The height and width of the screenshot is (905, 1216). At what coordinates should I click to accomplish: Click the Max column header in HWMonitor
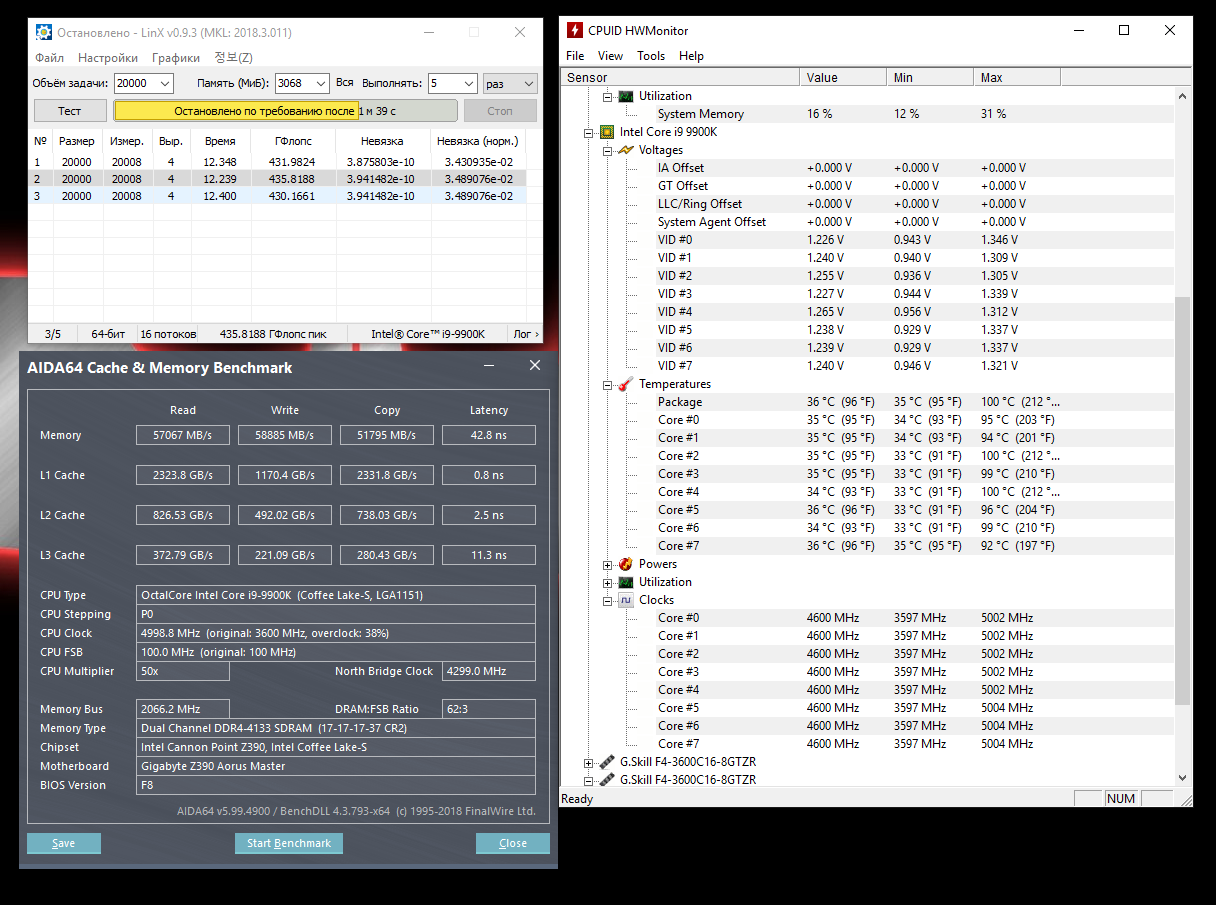[x=1017, y=77]
